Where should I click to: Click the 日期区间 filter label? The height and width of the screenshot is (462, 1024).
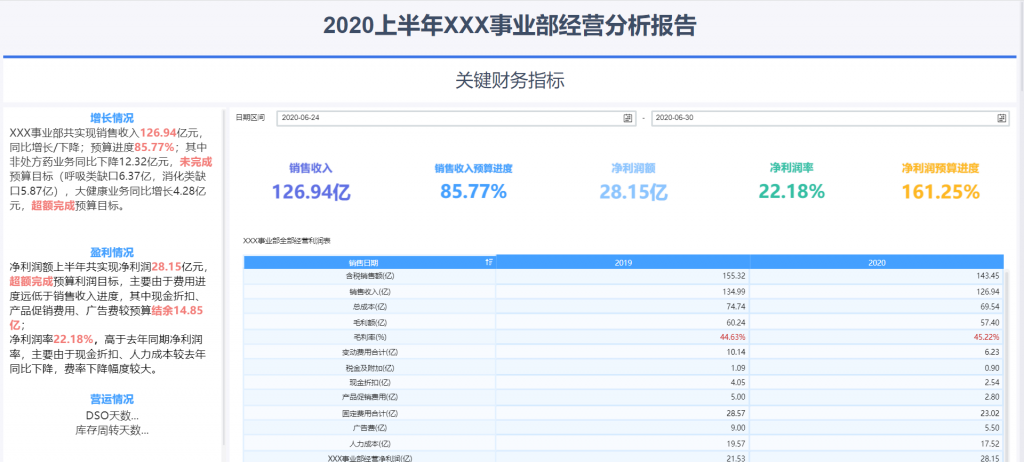coord(249,118)
